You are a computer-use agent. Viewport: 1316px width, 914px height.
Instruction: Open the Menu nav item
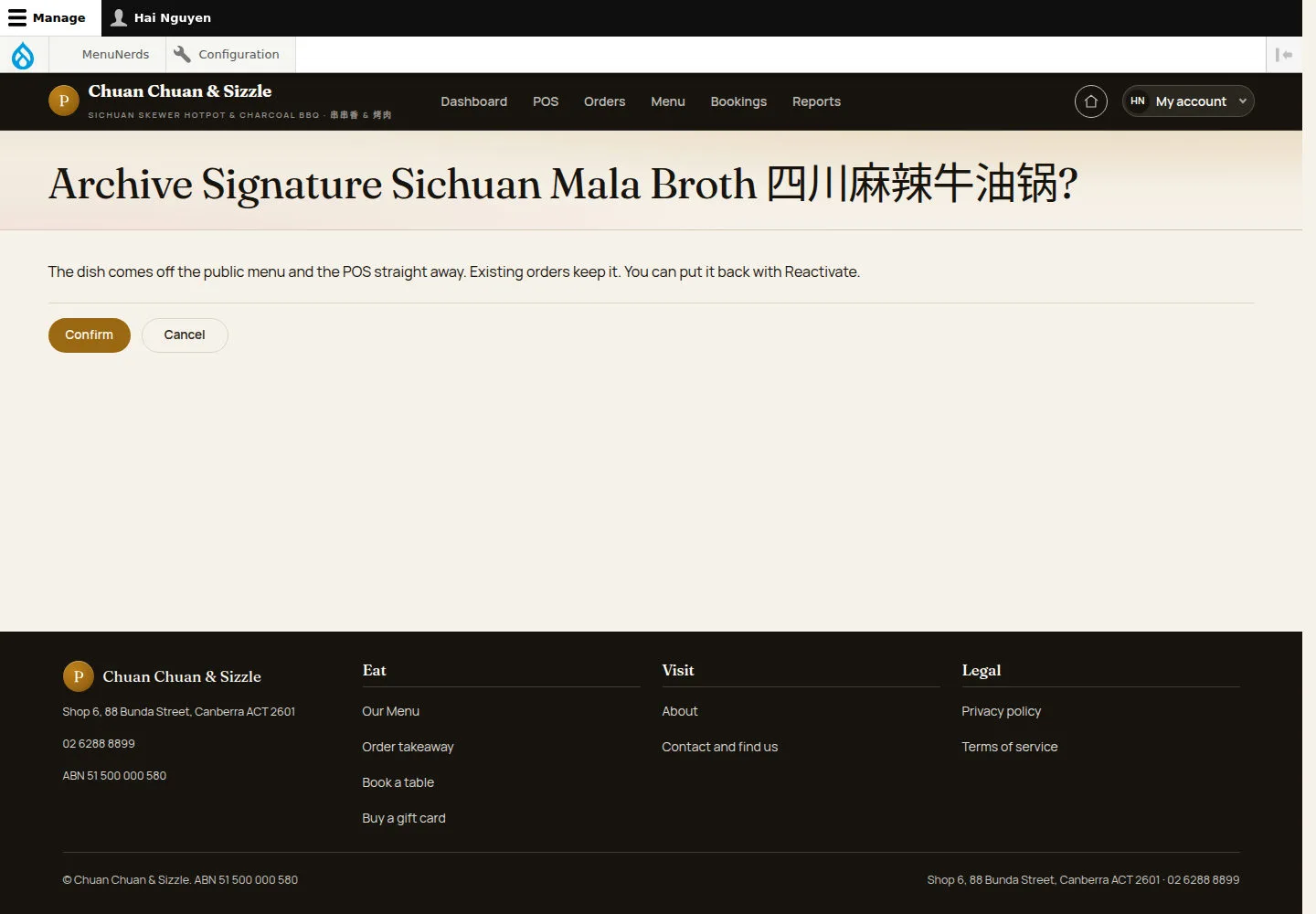point(668,101)
